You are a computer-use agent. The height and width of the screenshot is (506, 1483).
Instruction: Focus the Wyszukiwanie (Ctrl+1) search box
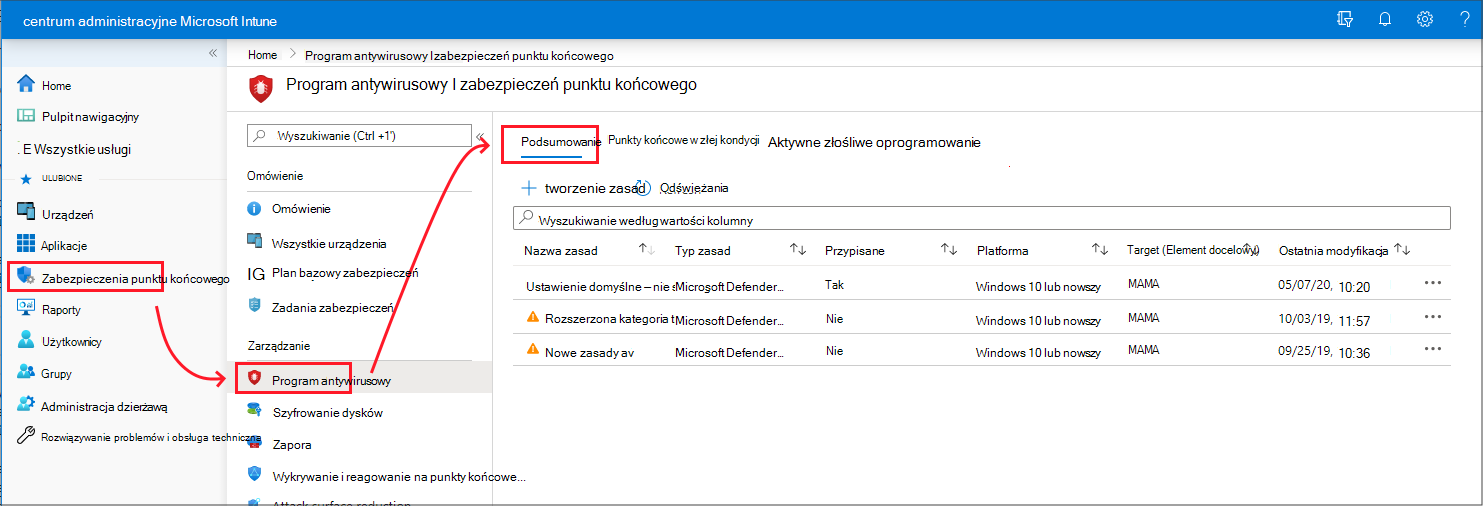coord(359,135)
